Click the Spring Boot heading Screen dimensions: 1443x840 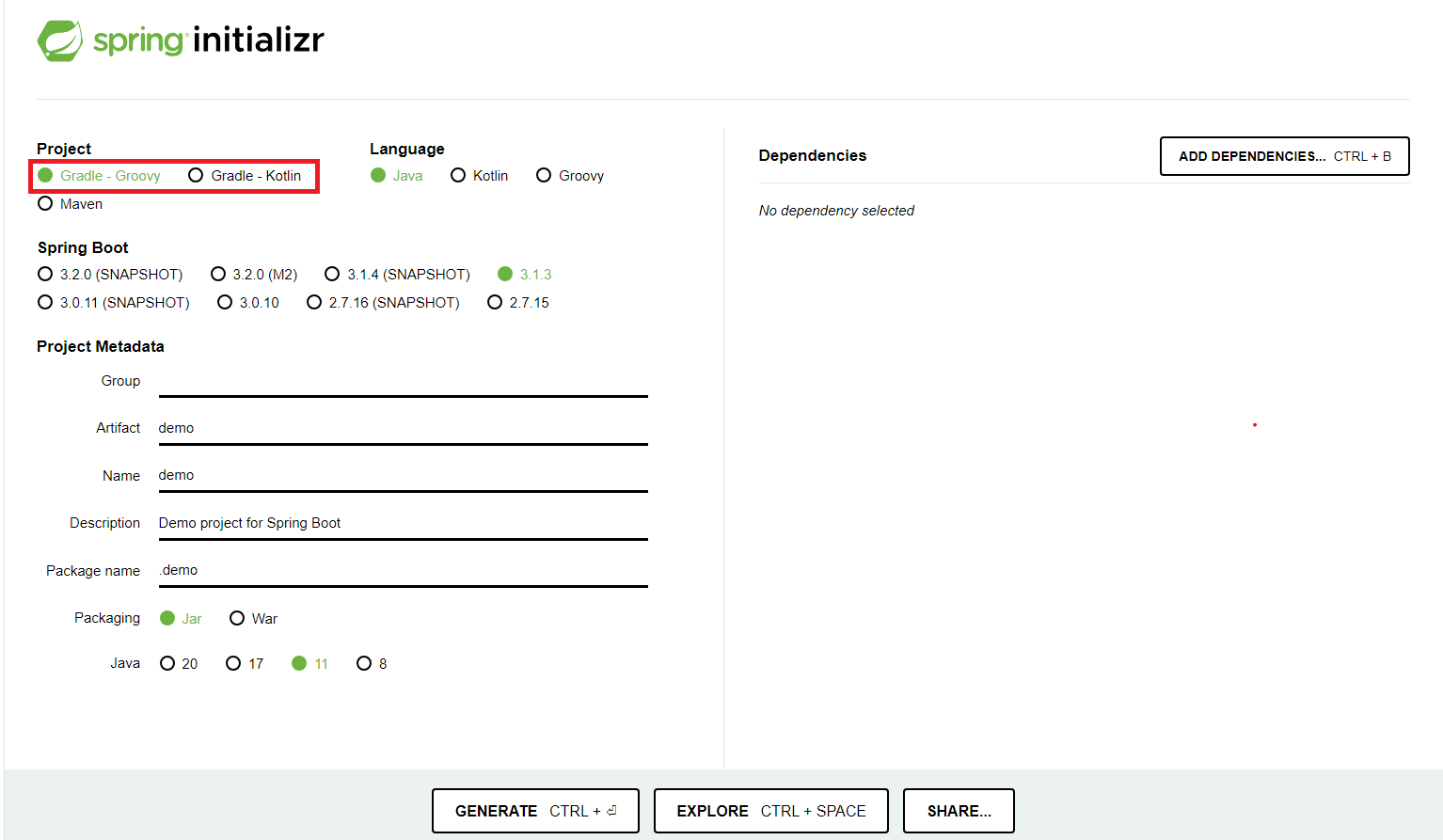[x=83, y=248]
